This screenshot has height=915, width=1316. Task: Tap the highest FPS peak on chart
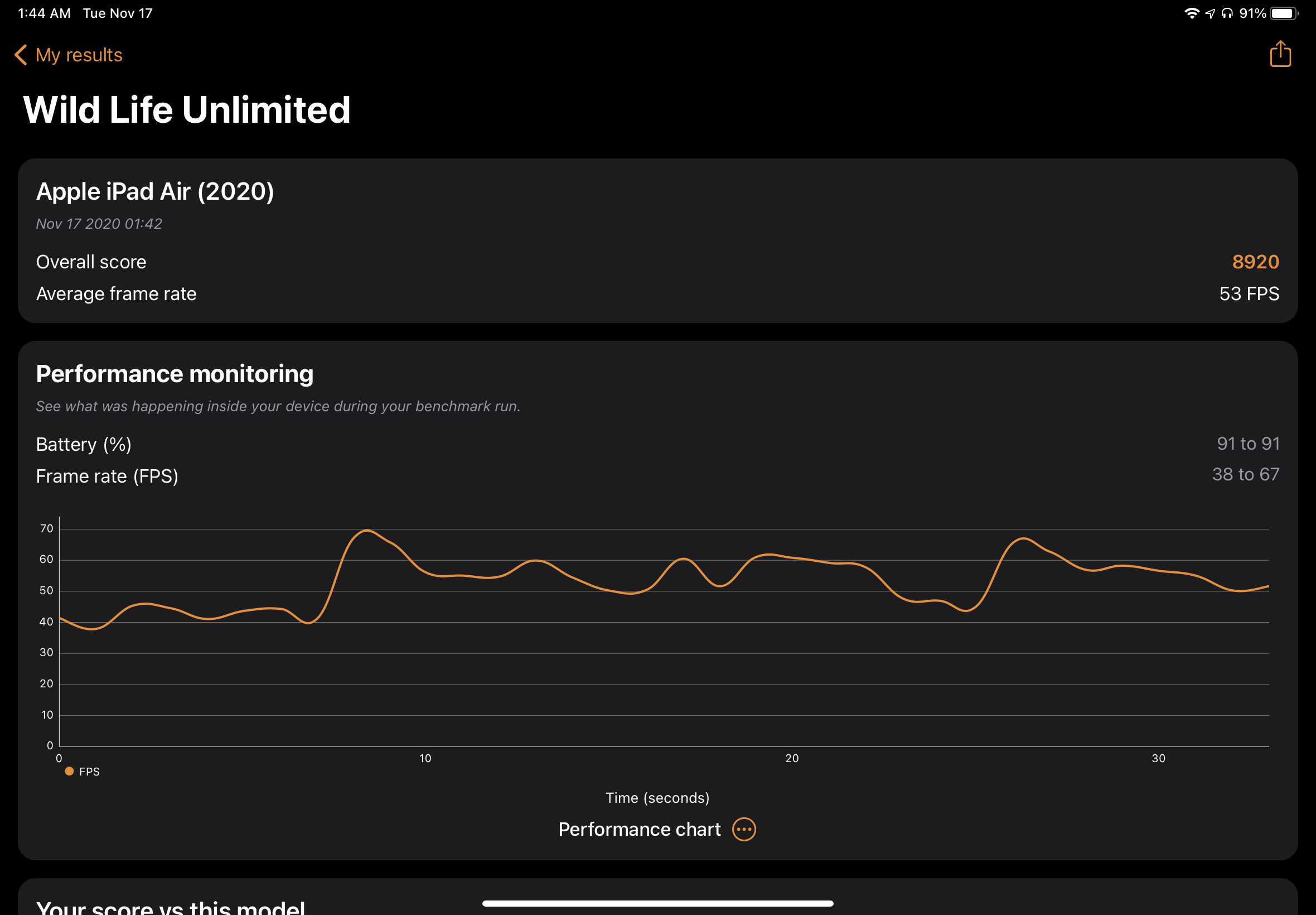[x=367, y=531]
